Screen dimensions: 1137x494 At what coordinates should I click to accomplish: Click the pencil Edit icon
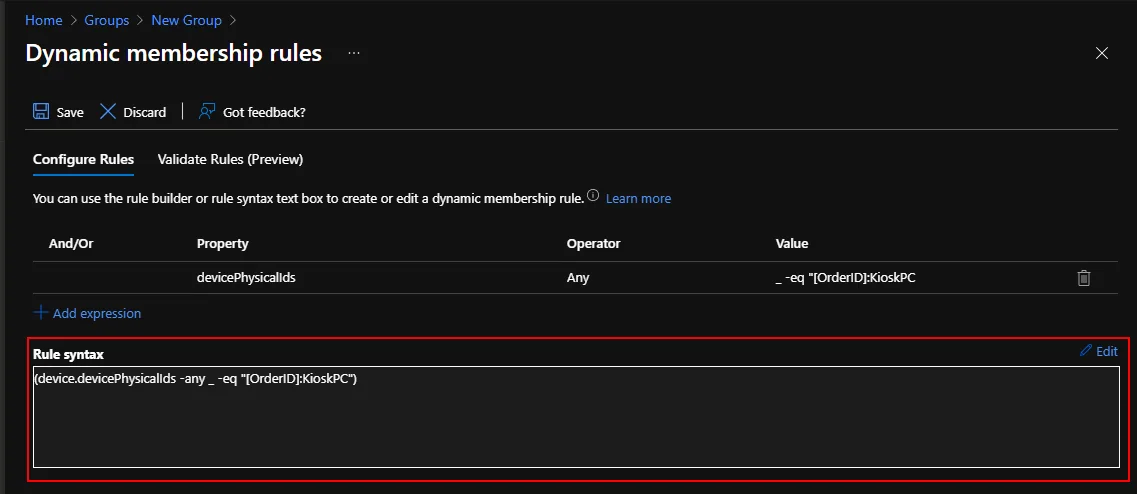1086,351
